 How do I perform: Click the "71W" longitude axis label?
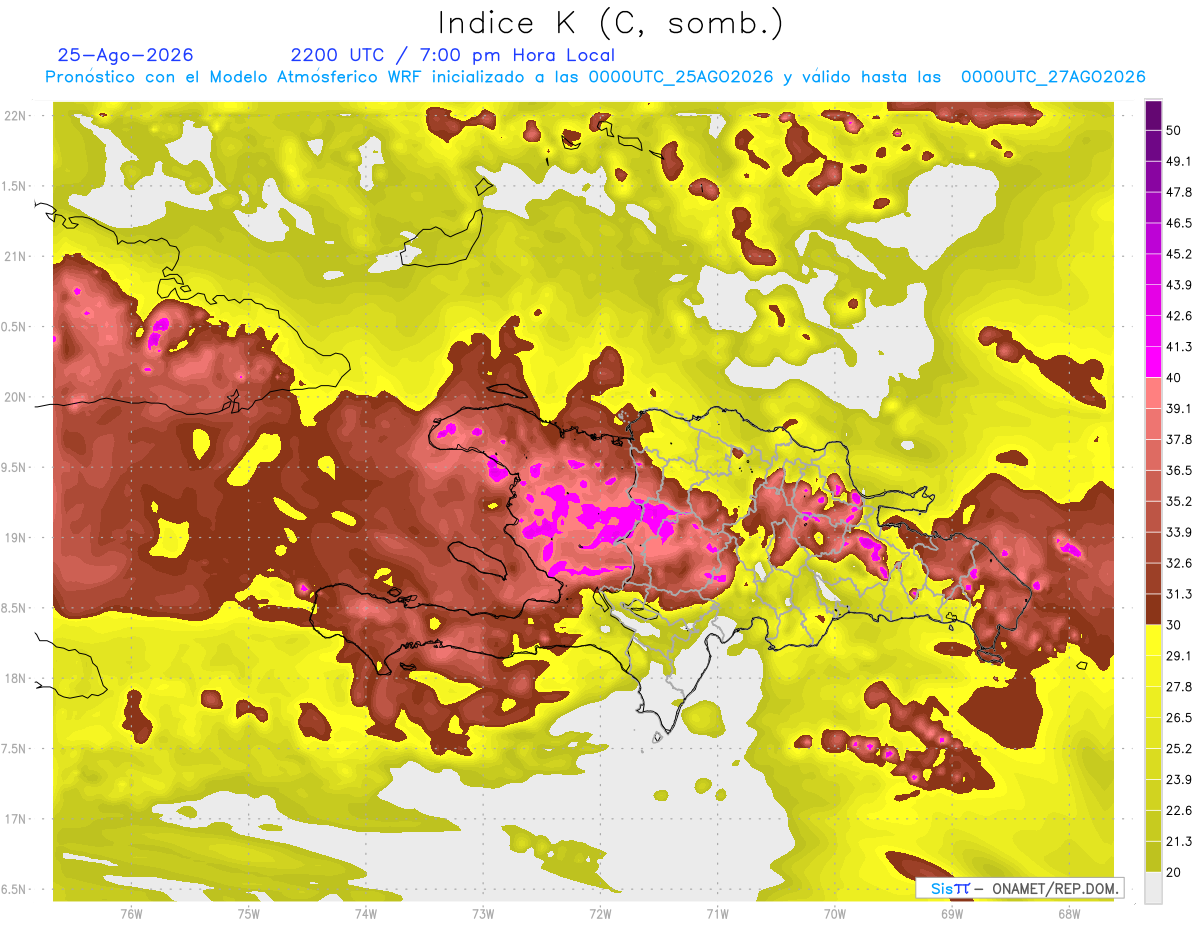(x=717, y=914)
